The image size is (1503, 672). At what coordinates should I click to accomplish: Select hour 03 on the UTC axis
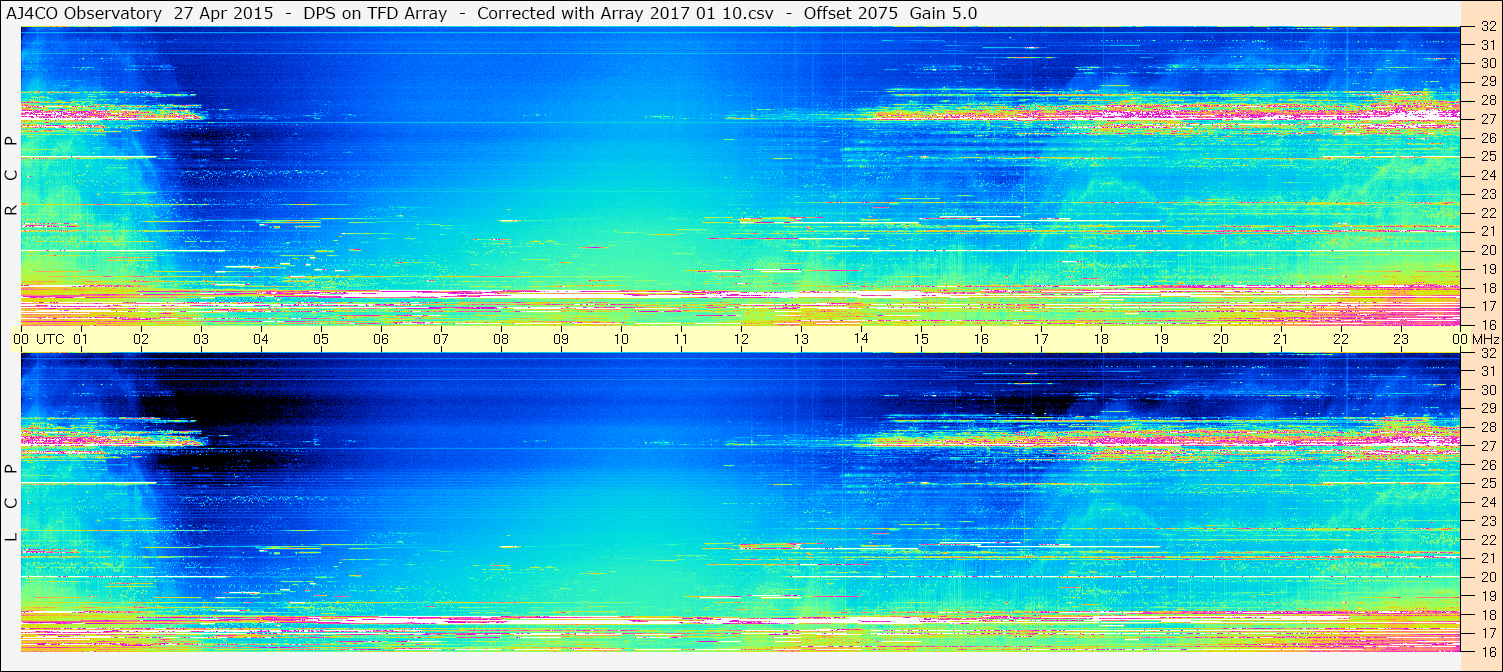[201, 339]
